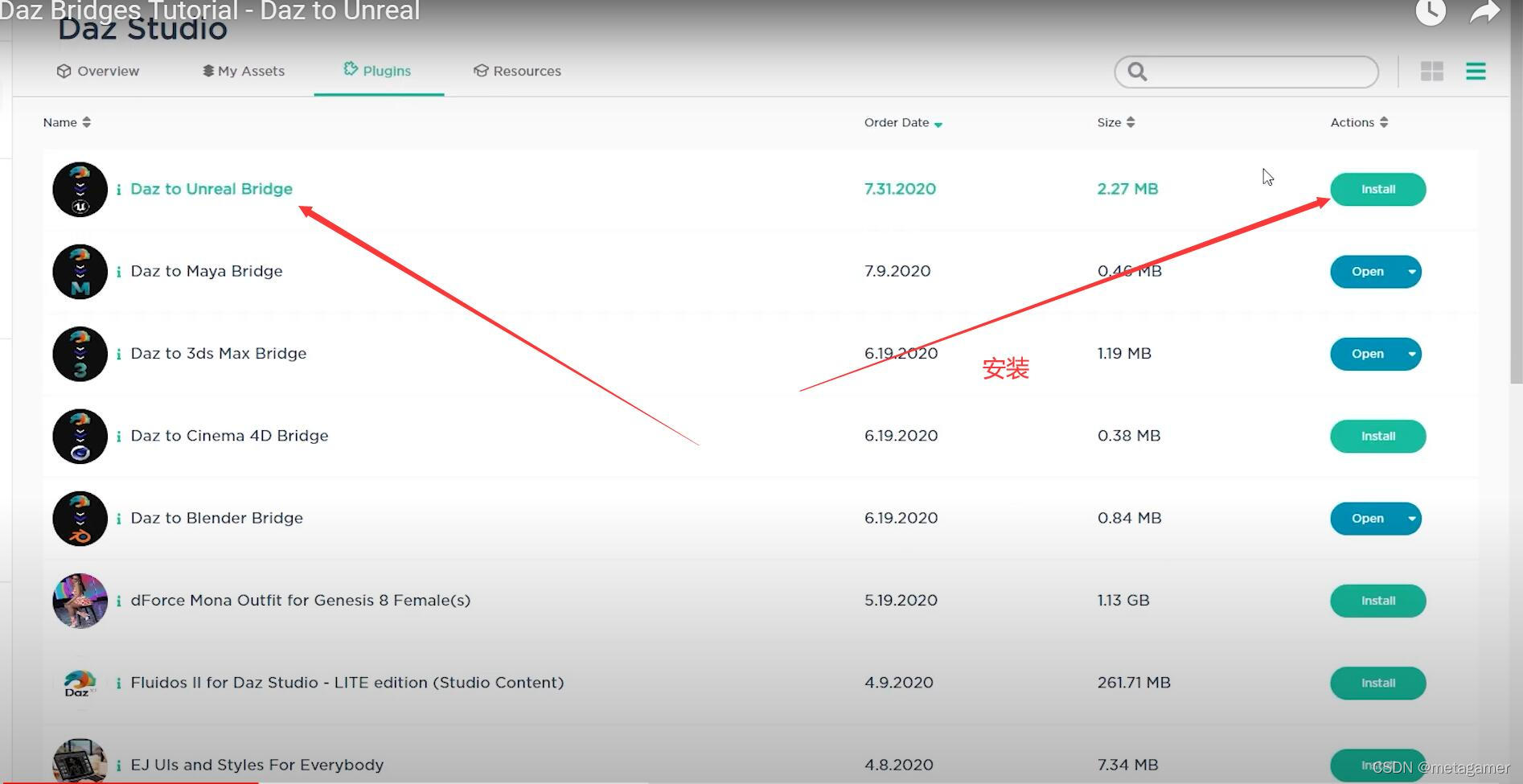1523x784 pixels.
Task: Click the video title text
Action: [209, 10]
